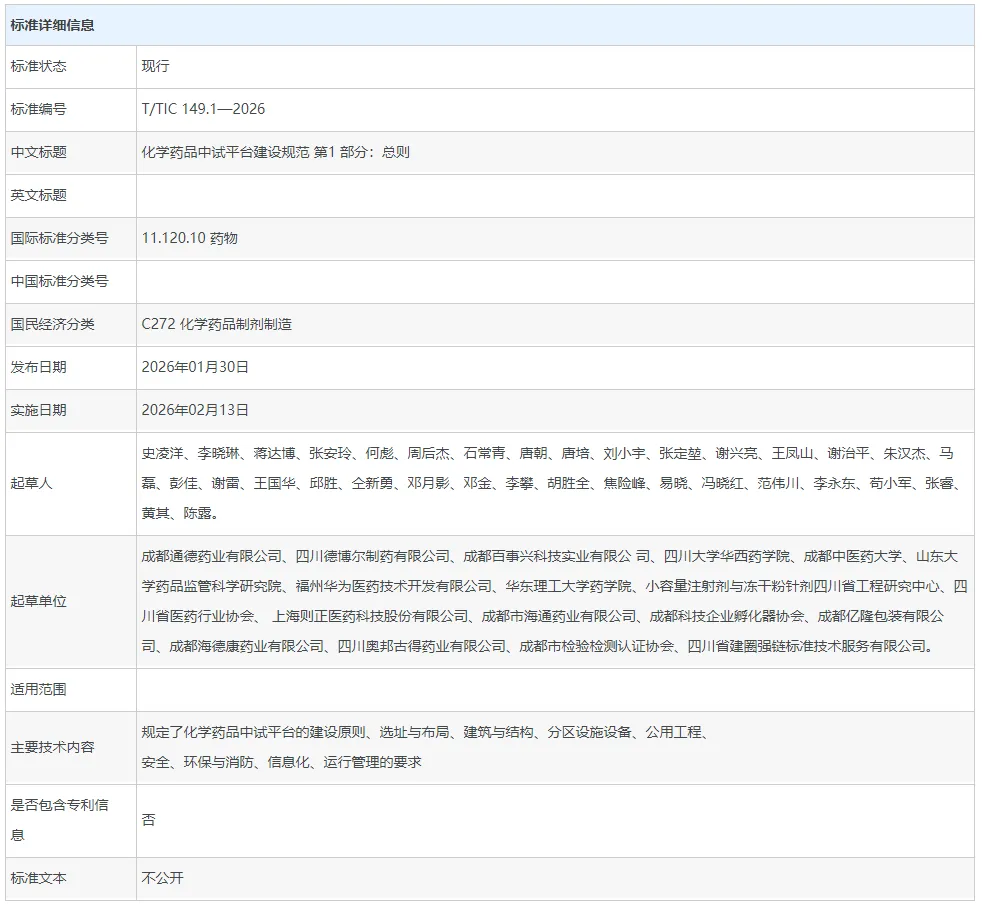Click the patent info value 否

pos(149,820)
